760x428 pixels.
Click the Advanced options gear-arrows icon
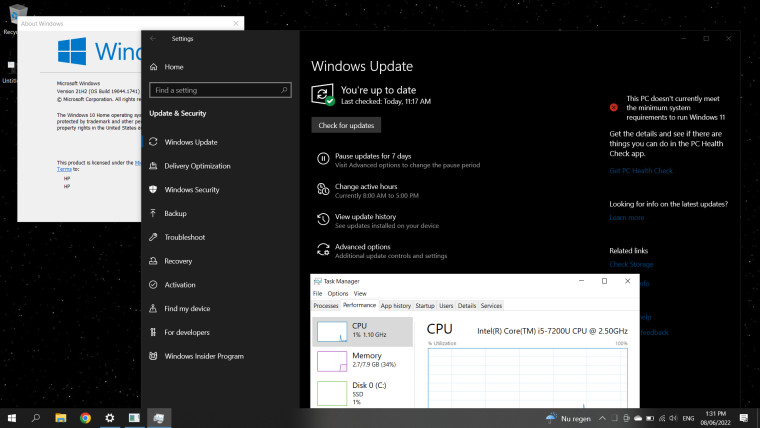(x=323, y=249)
